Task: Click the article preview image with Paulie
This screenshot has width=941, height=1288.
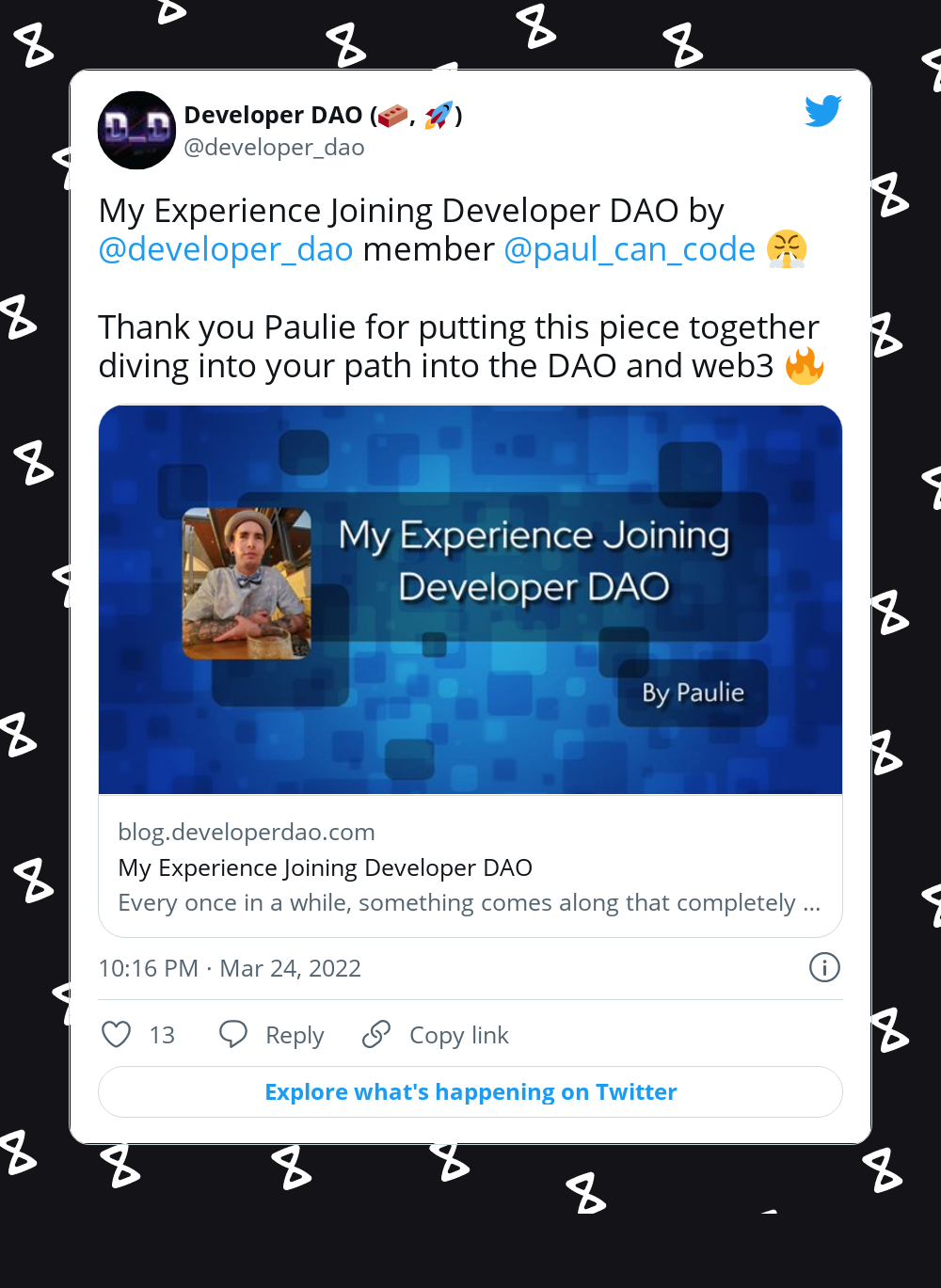Action: tap(470, 598)
